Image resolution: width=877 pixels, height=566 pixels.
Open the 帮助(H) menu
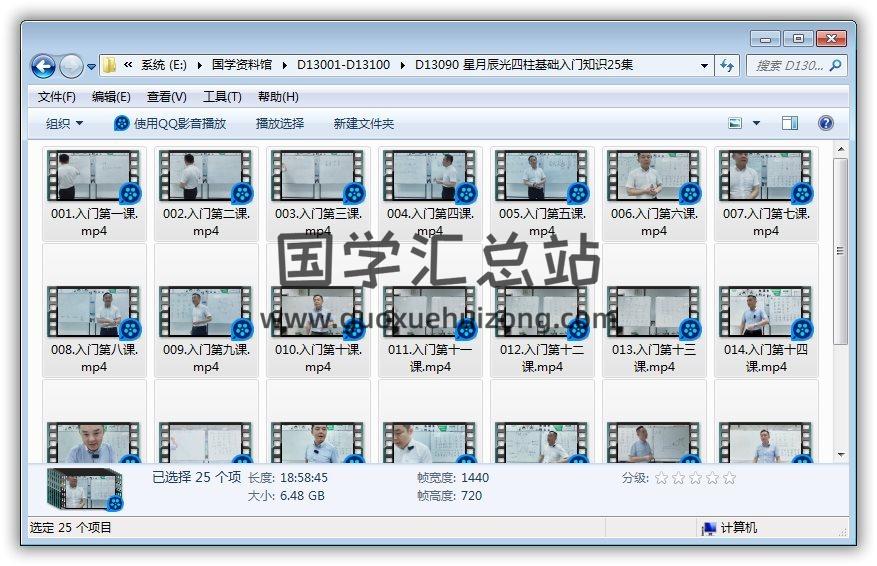pyautogui.click(x=278, y=97)
